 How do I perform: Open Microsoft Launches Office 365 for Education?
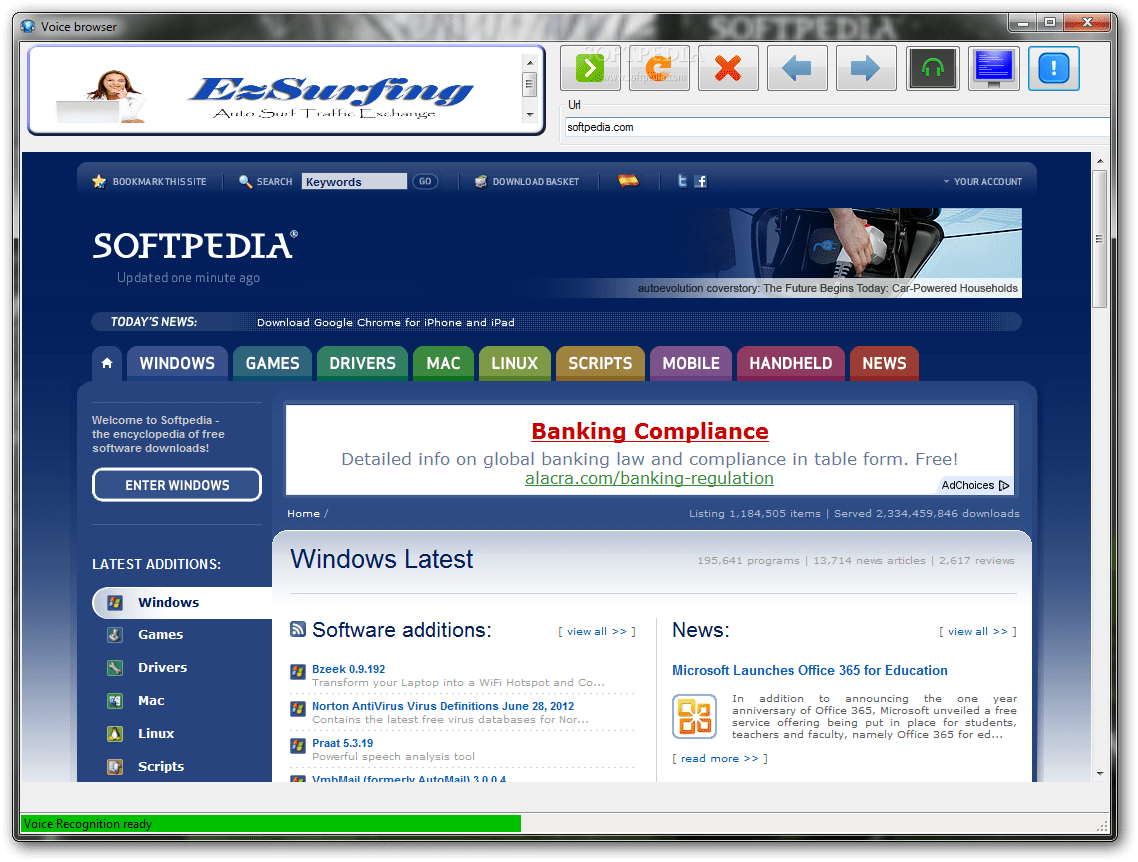click(810, 670)
